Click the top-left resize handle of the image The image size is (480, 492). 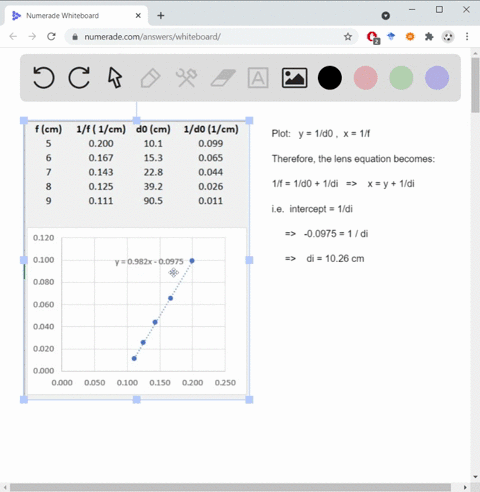(24, 120)
